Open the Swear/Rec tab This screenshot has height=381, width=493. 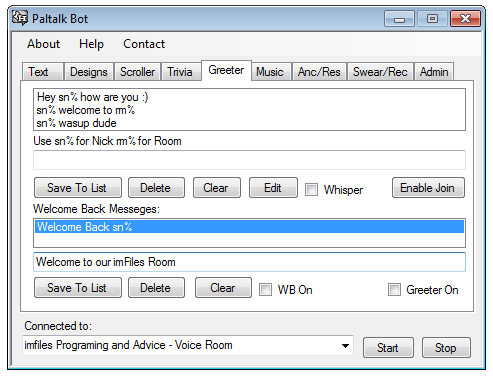click(x=380, y=72)
